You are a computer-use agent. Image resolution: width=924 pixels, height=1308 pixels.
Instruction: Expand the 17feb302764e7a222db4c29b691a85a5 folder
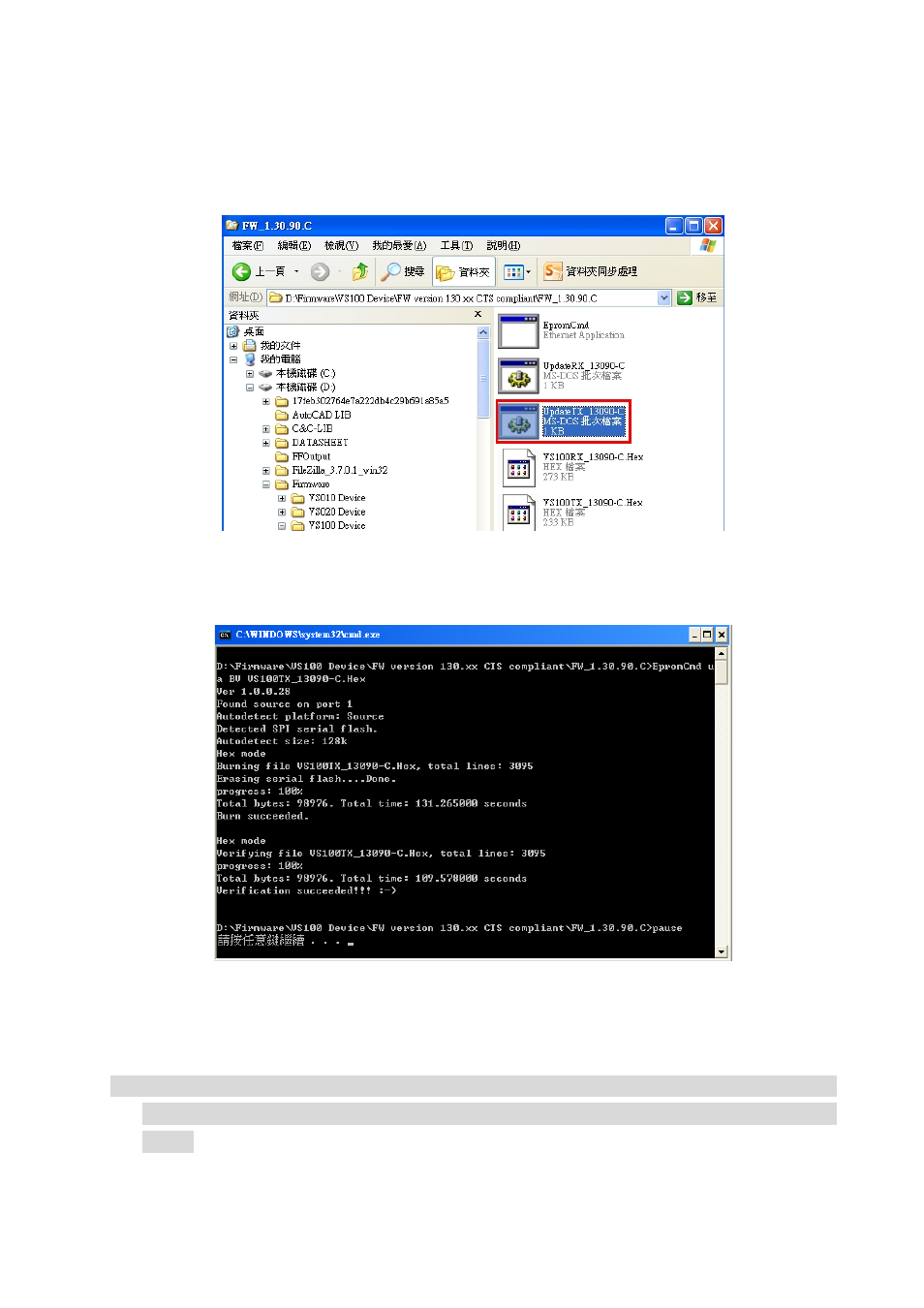click(266, 401)
